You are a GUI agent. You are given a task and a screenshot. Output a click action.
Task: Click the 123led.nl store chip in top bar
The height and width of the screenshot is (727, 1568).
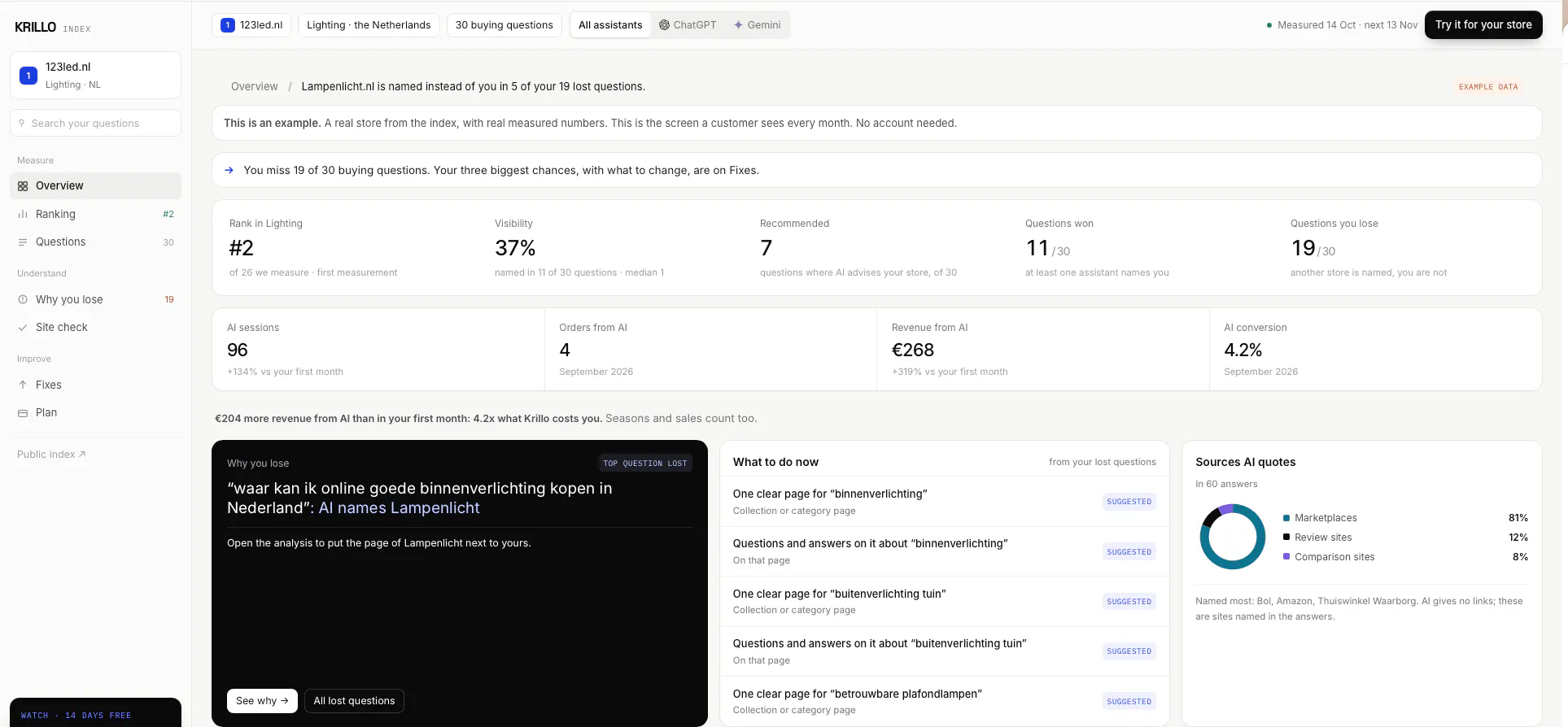pos(252,25)
